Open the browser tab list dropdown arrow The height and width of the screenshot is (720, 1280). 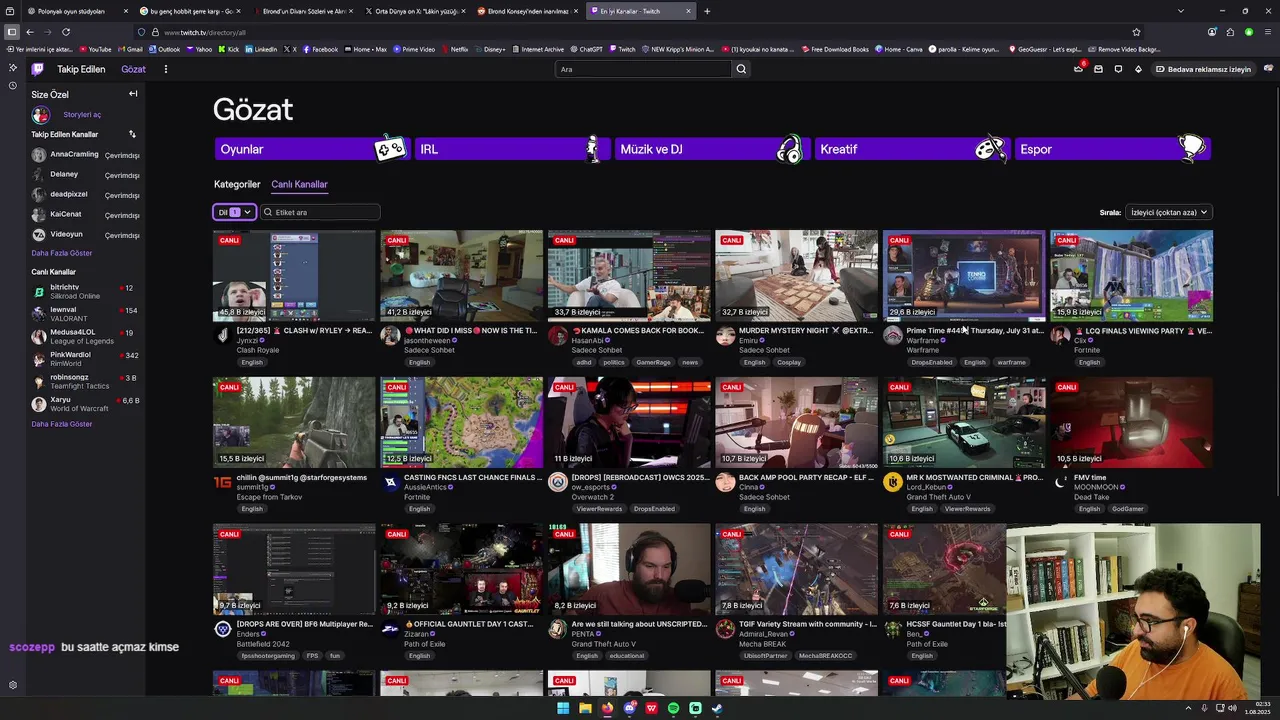[1181, 11]
